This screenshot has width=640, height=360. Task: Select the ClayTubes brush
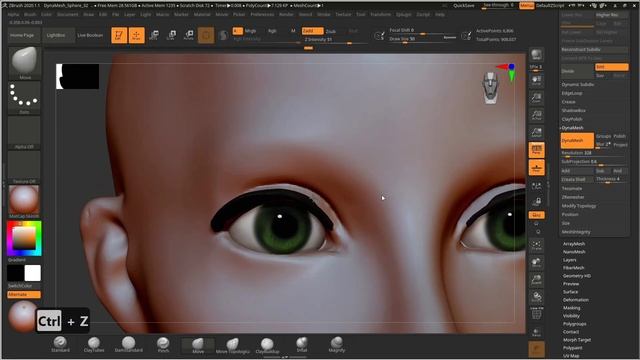tap(94, 344)
